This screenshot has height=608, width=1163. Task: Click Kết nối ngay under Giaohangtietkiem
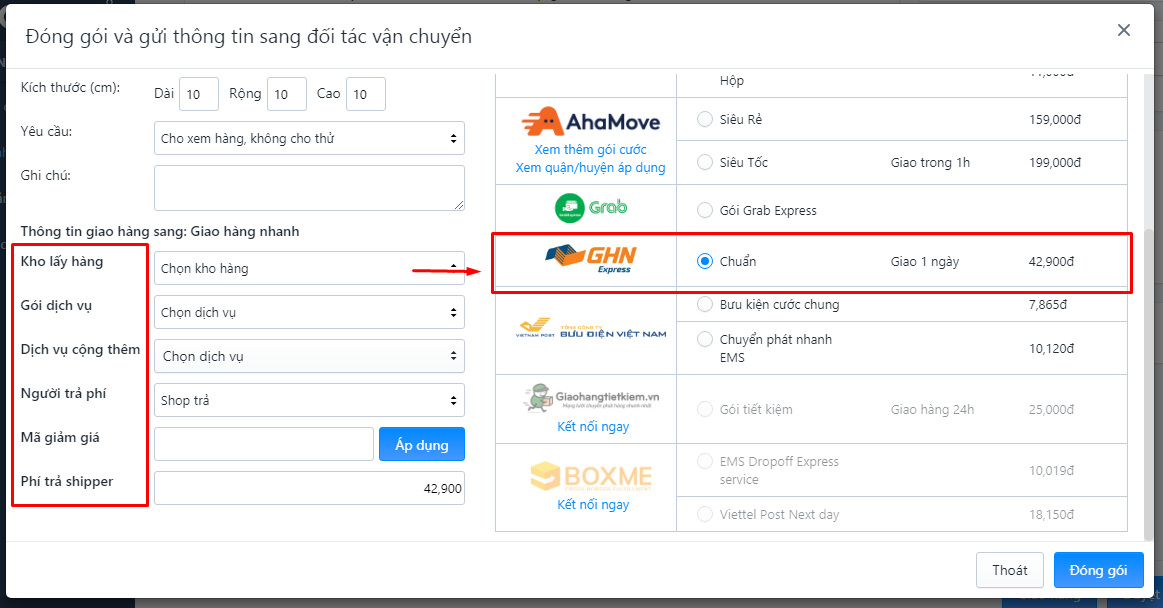coord(593,426)
